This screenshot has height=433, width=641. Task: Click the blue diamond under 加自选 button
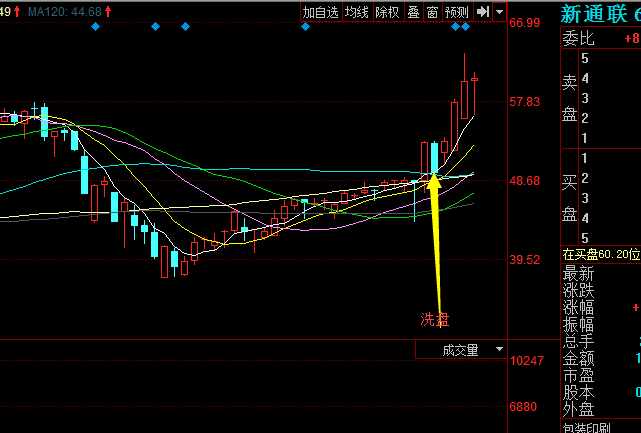click(305, 27)
